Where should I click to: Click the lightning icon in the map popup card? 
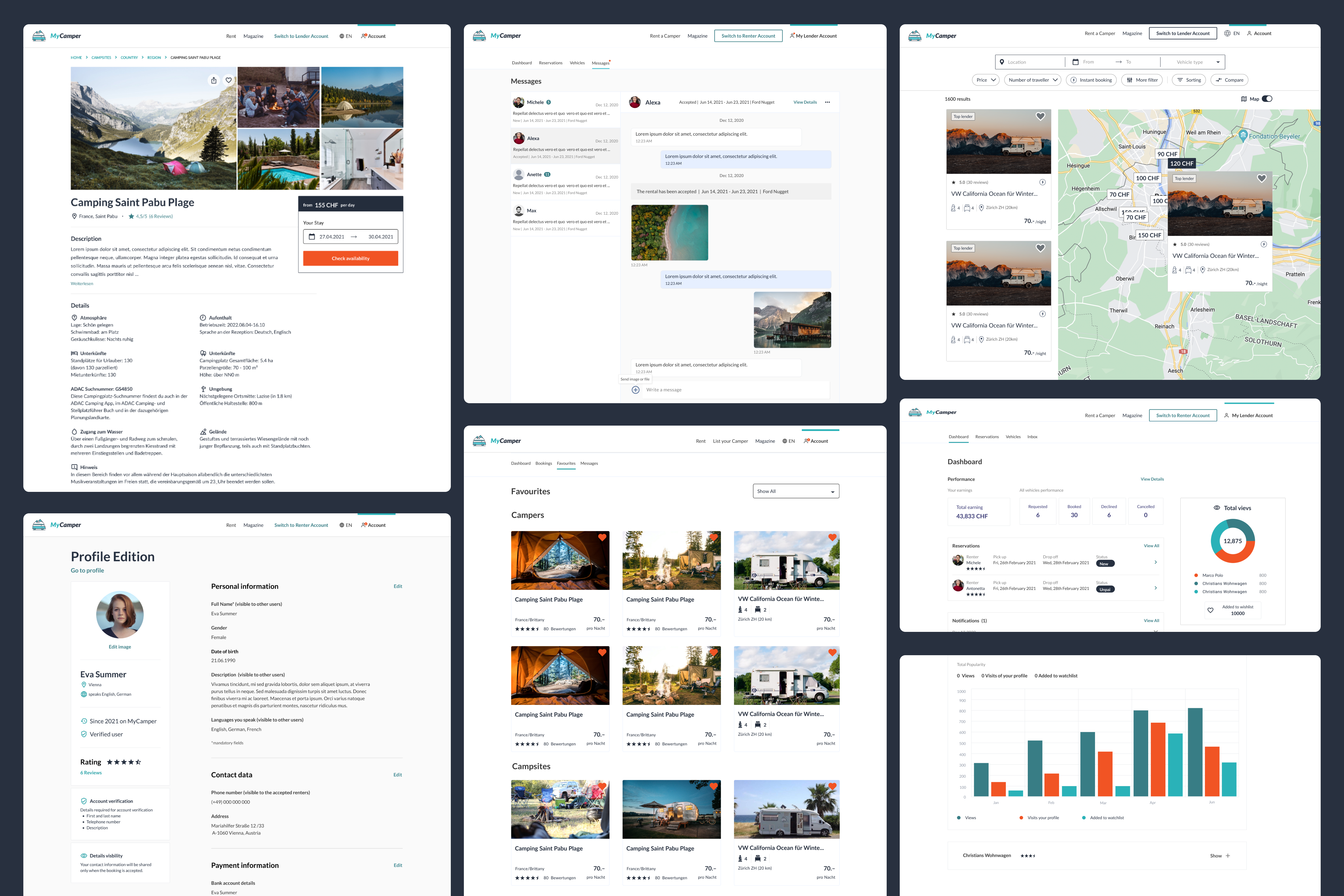tap(1263, 244)
